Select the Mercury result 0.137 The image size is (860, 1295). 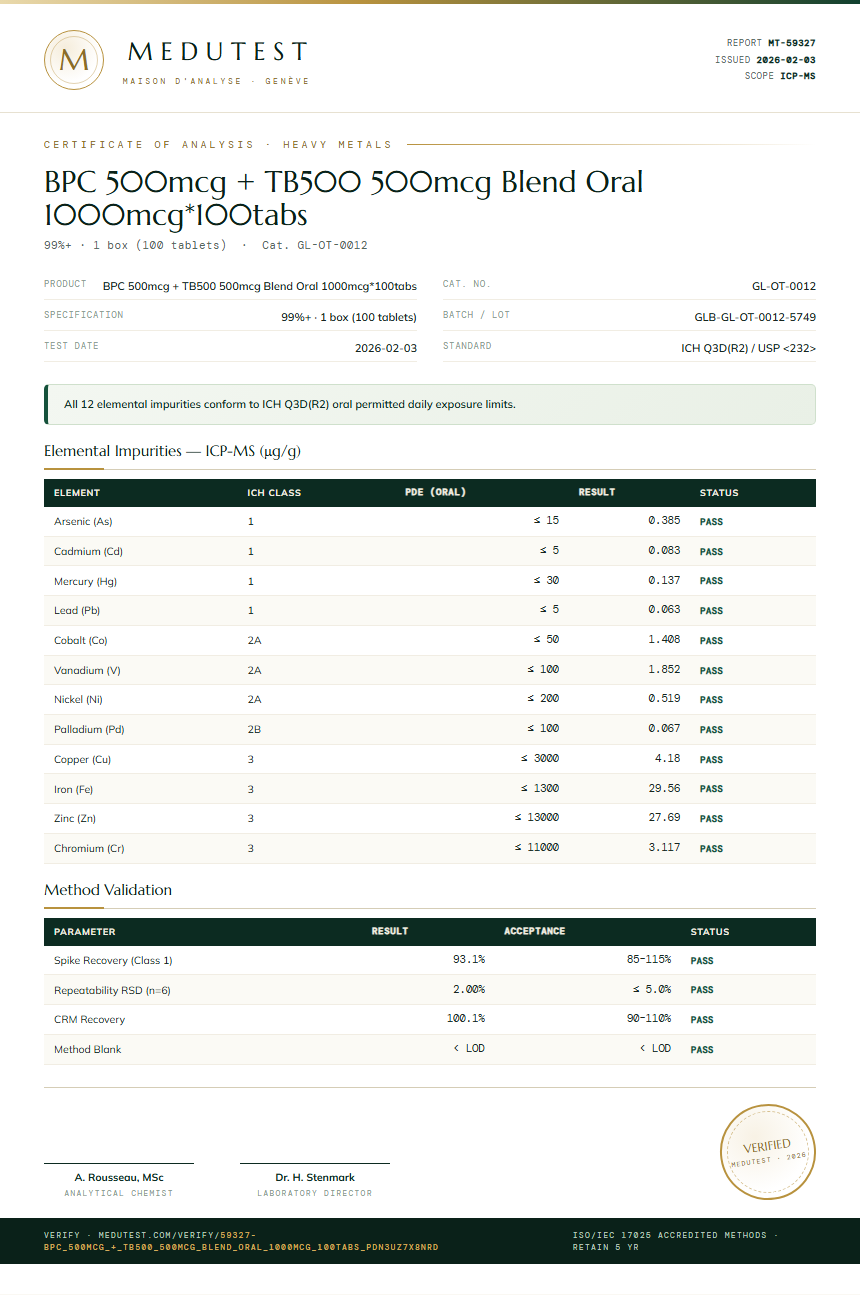(x=664, y=580)
